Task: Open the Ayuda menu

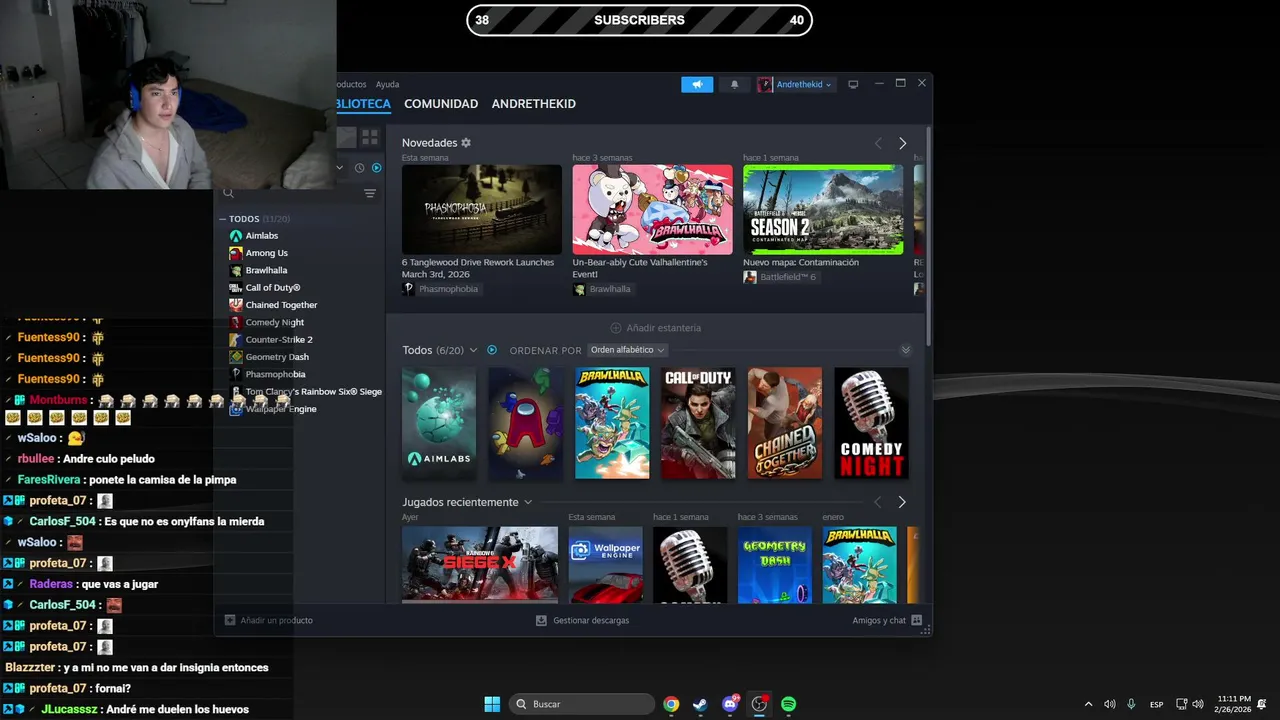Action: (x=387, y=85)
